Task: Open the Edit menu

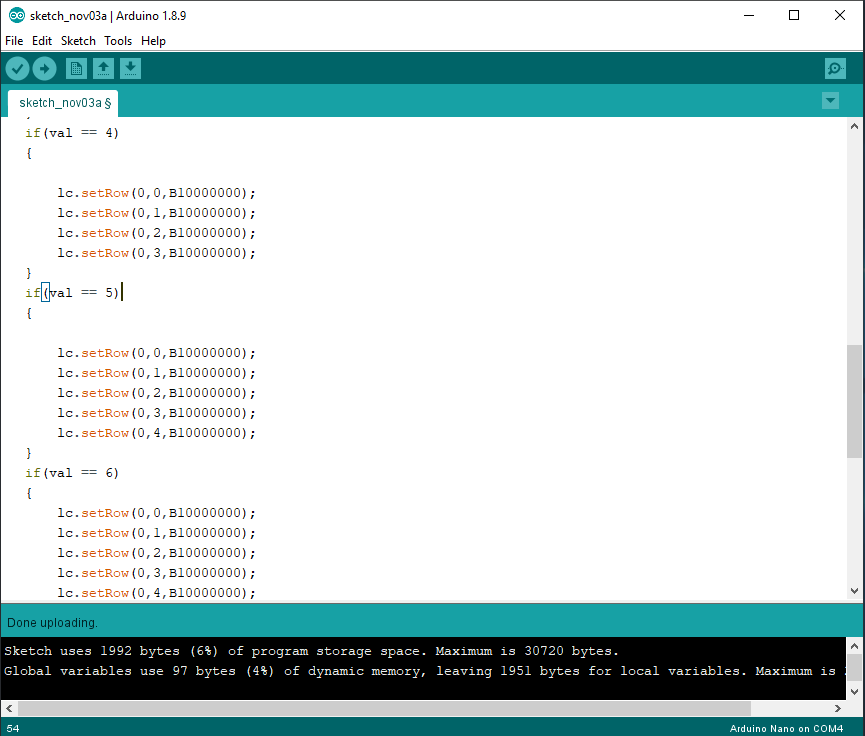Action: click(x=41, y=41)
